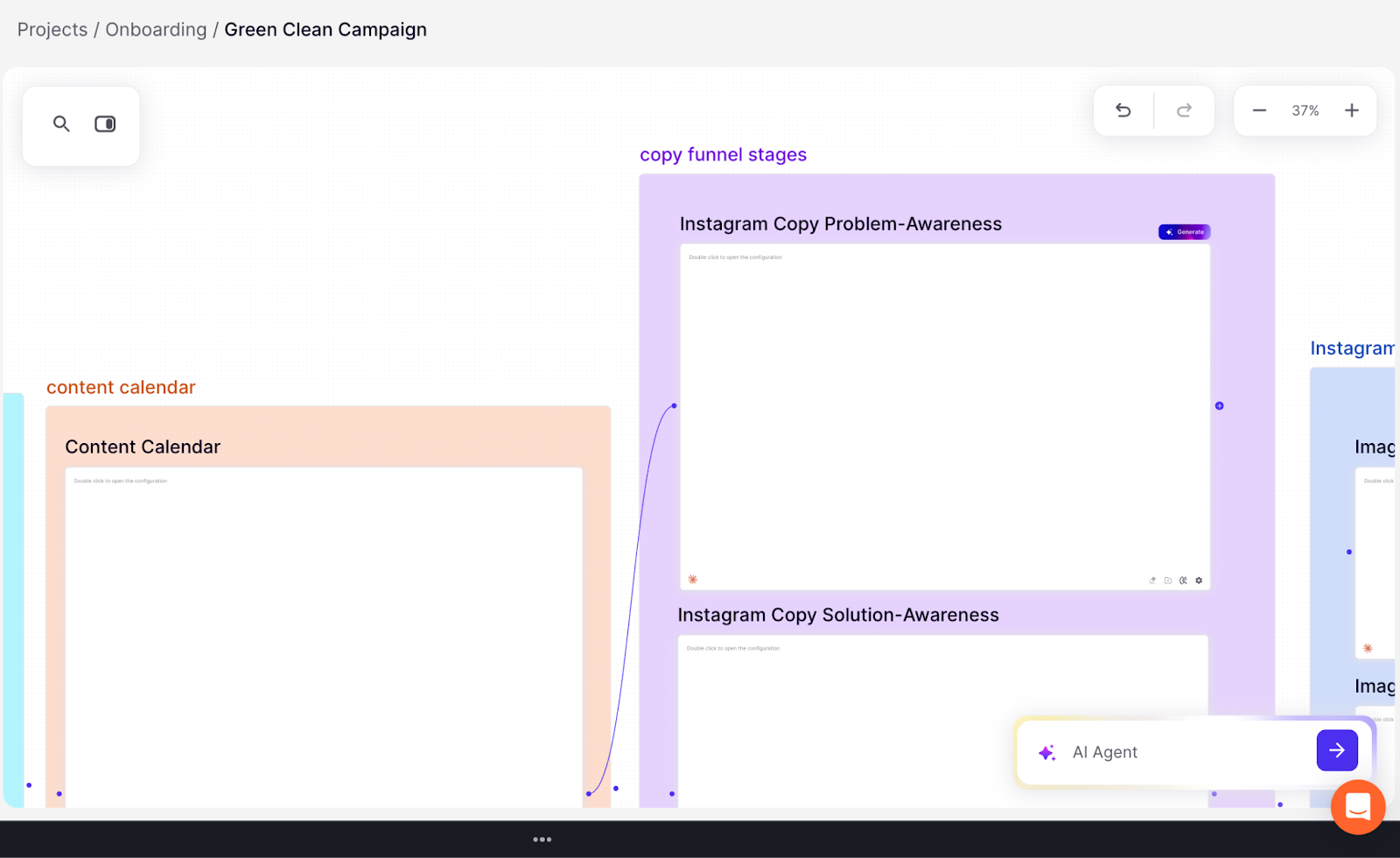Click the orange asterisk icon on Problem-Awareness card
Viewport: 1400px width, 858px height.
[x=693, y=580]
